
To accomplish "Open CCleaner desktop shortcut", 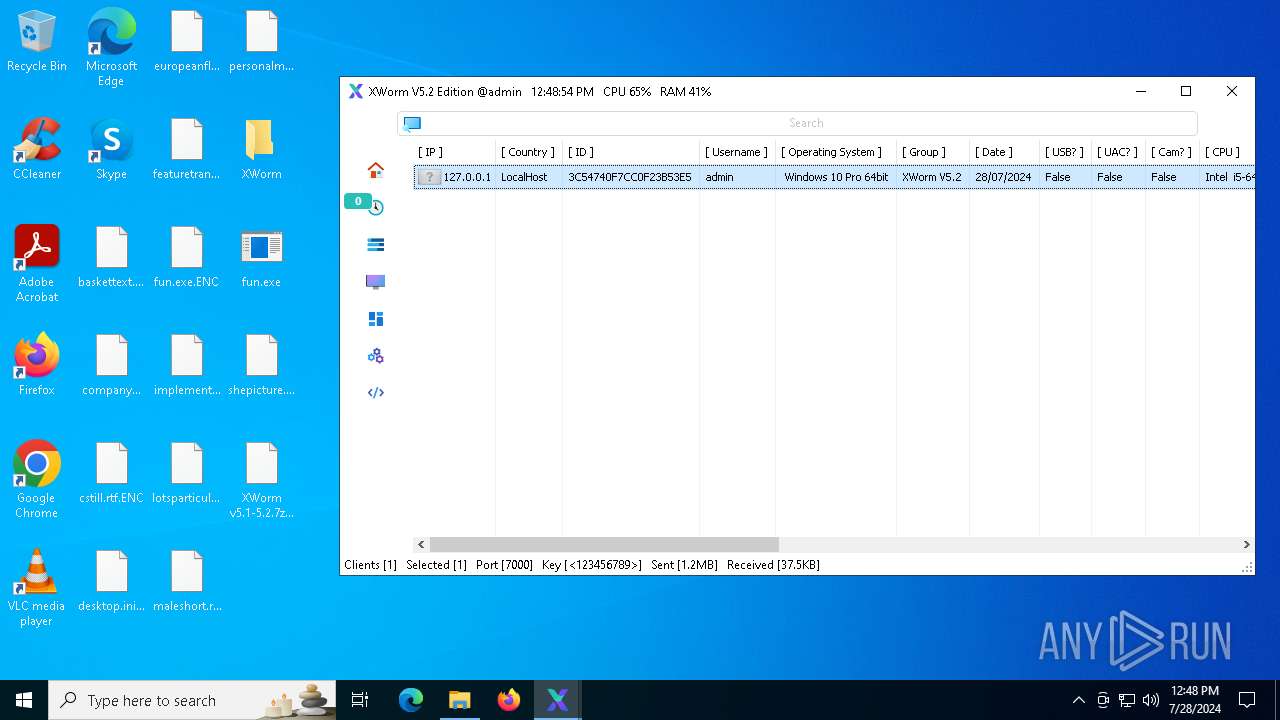I will coord(37,150).
